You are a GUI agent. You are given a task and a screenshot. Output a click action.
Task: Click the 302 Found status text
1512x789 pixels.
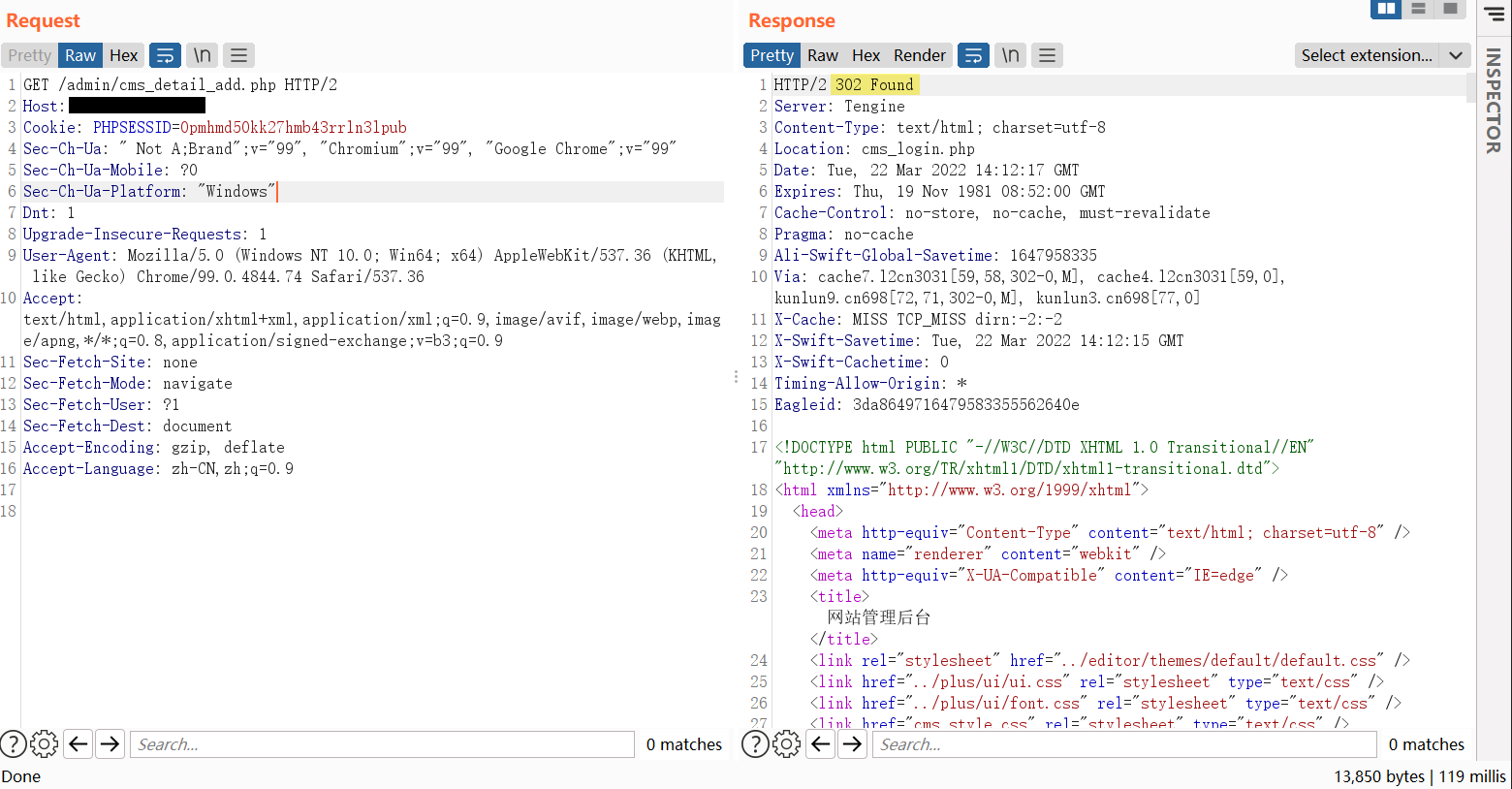(874, 85)
